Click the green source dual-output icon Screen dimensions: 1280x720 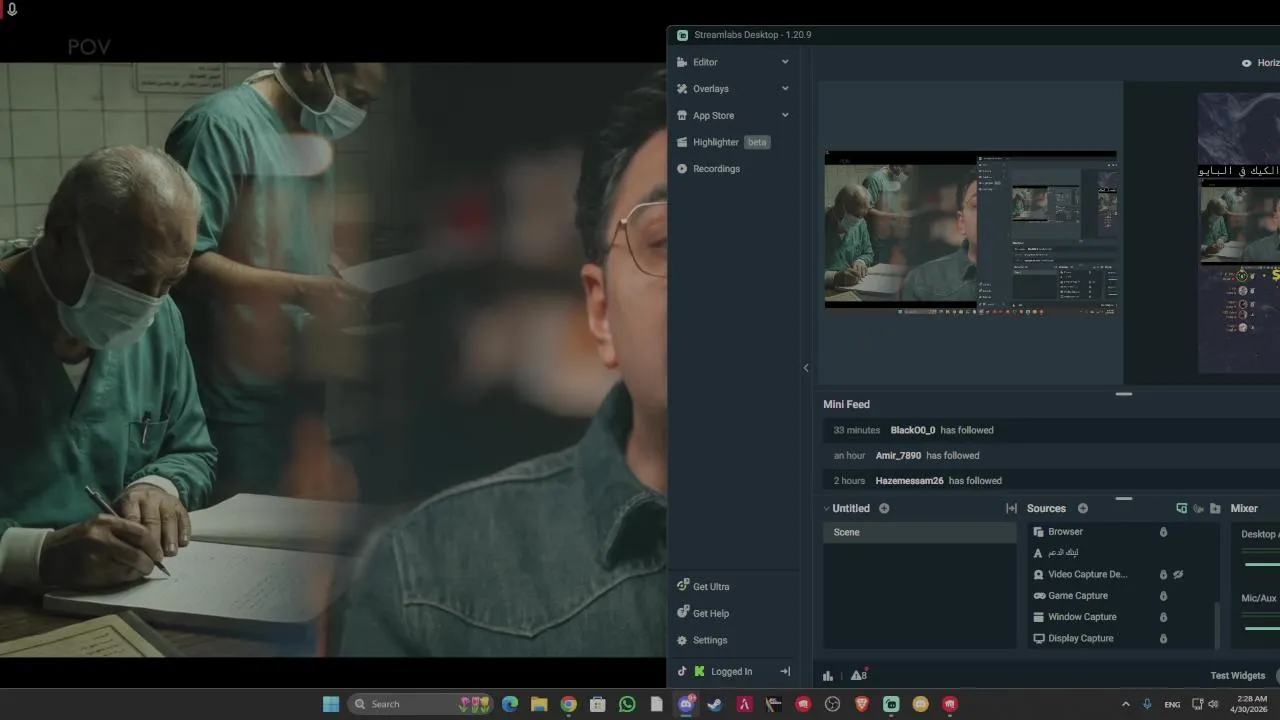pyautogui.click(x=1181, y=508)
